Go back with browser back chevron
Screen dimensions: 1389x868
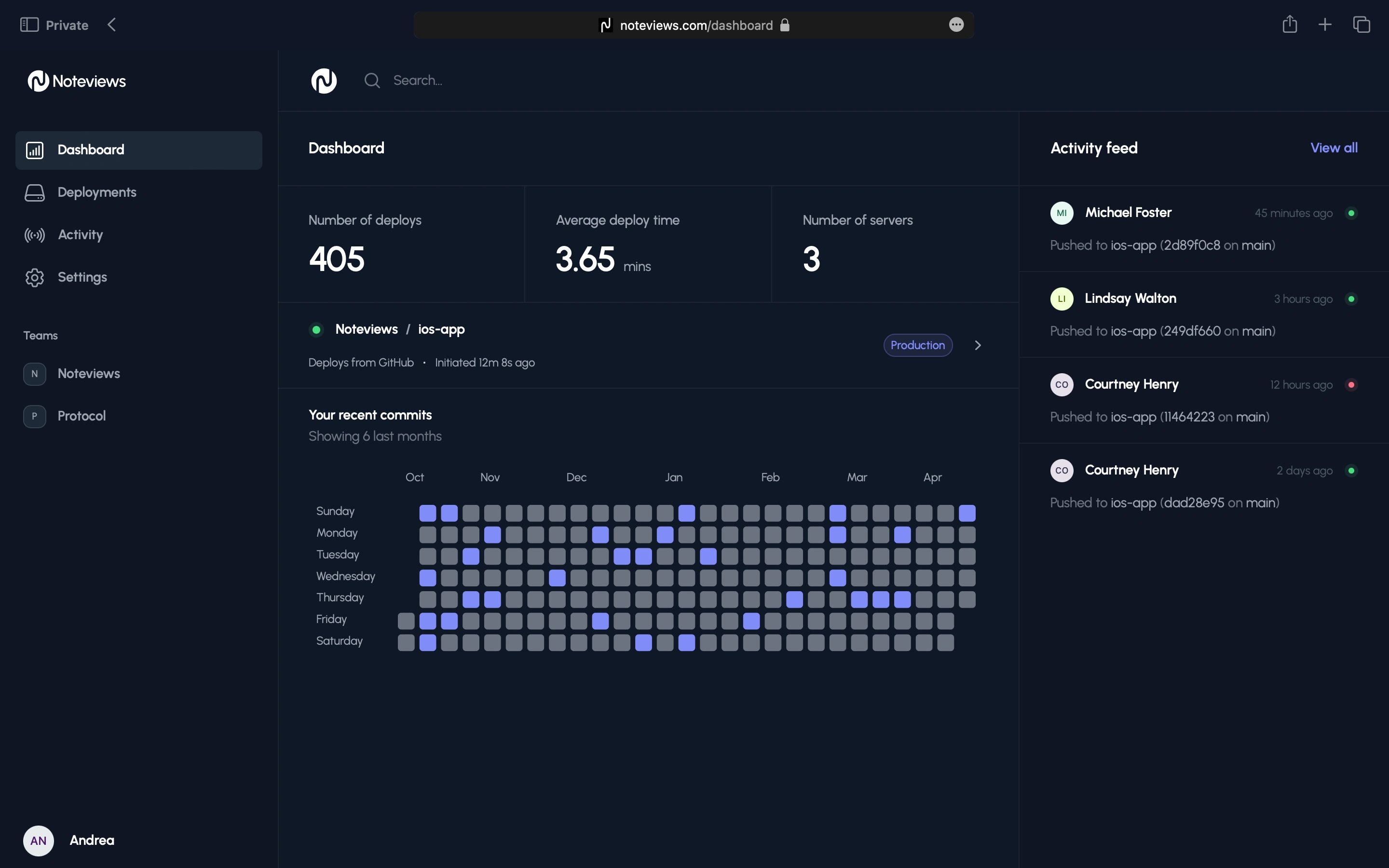click(112, 25)
